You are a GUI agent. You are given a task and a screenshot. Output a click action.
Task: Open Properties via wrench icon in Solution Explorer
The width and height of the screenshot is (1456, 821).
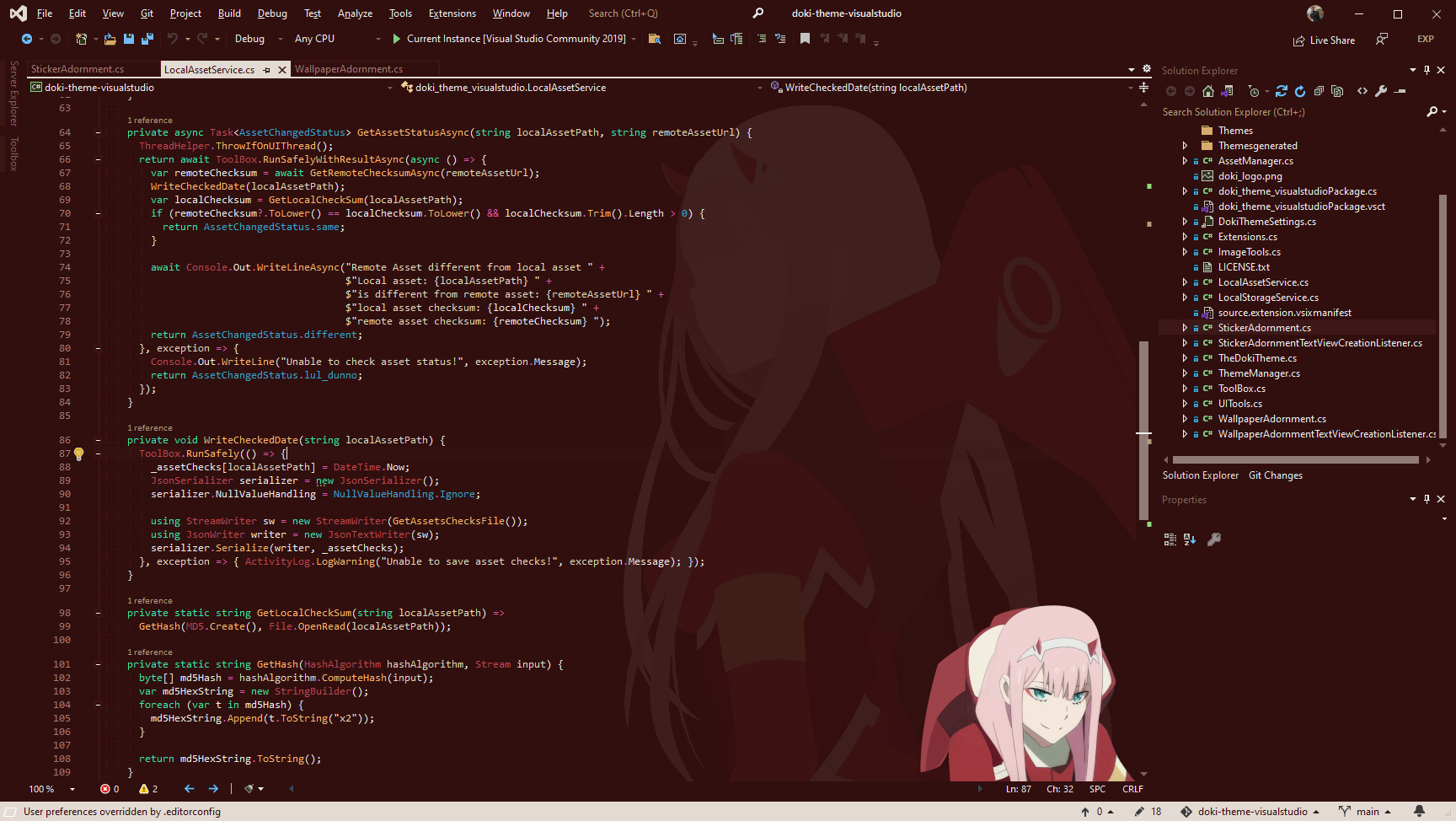point(1381,91)
